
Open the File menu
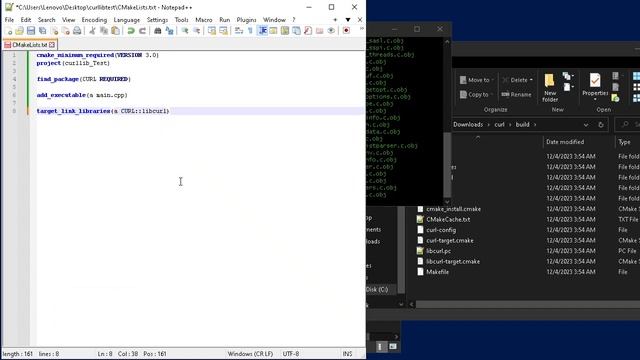click(x=9, y=20)
